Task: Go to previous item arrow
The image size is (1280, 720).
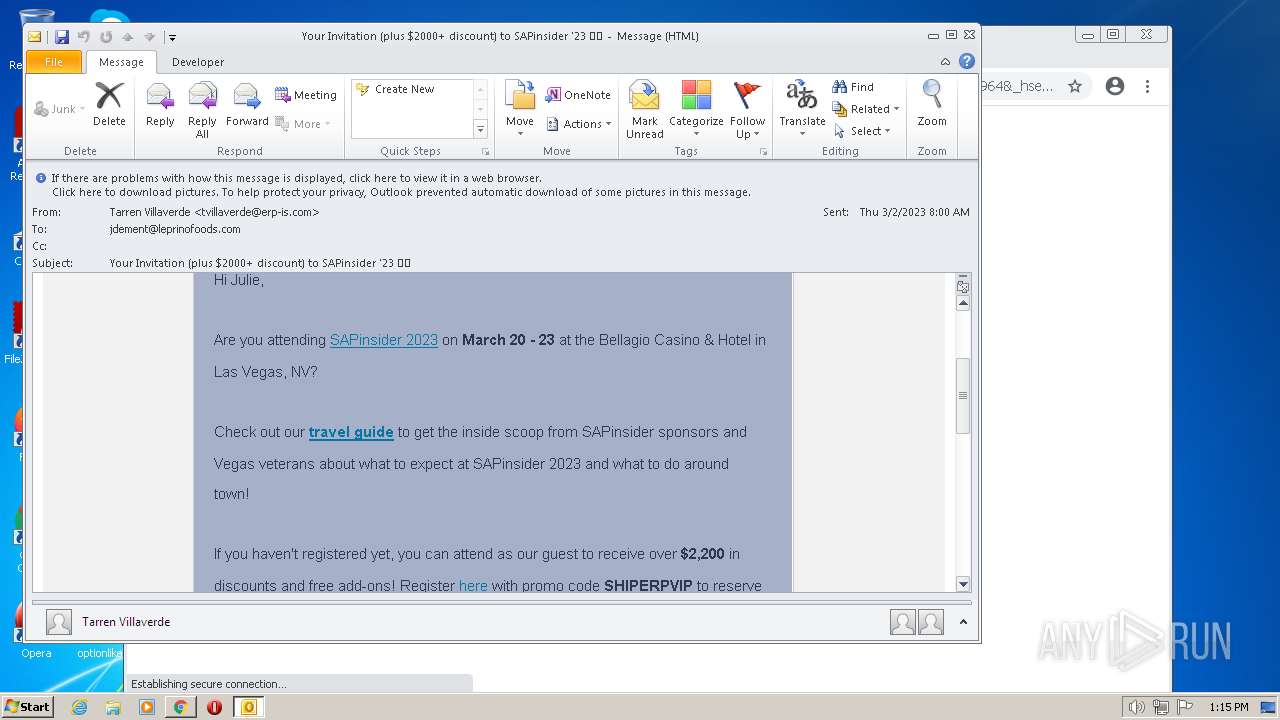Action: coord(127,37)
